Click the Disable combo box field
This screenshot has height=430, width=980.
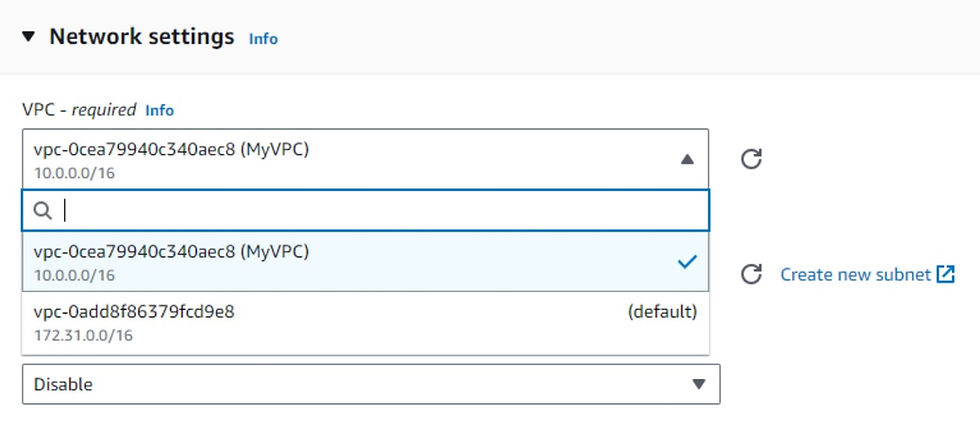coord(371,384)
